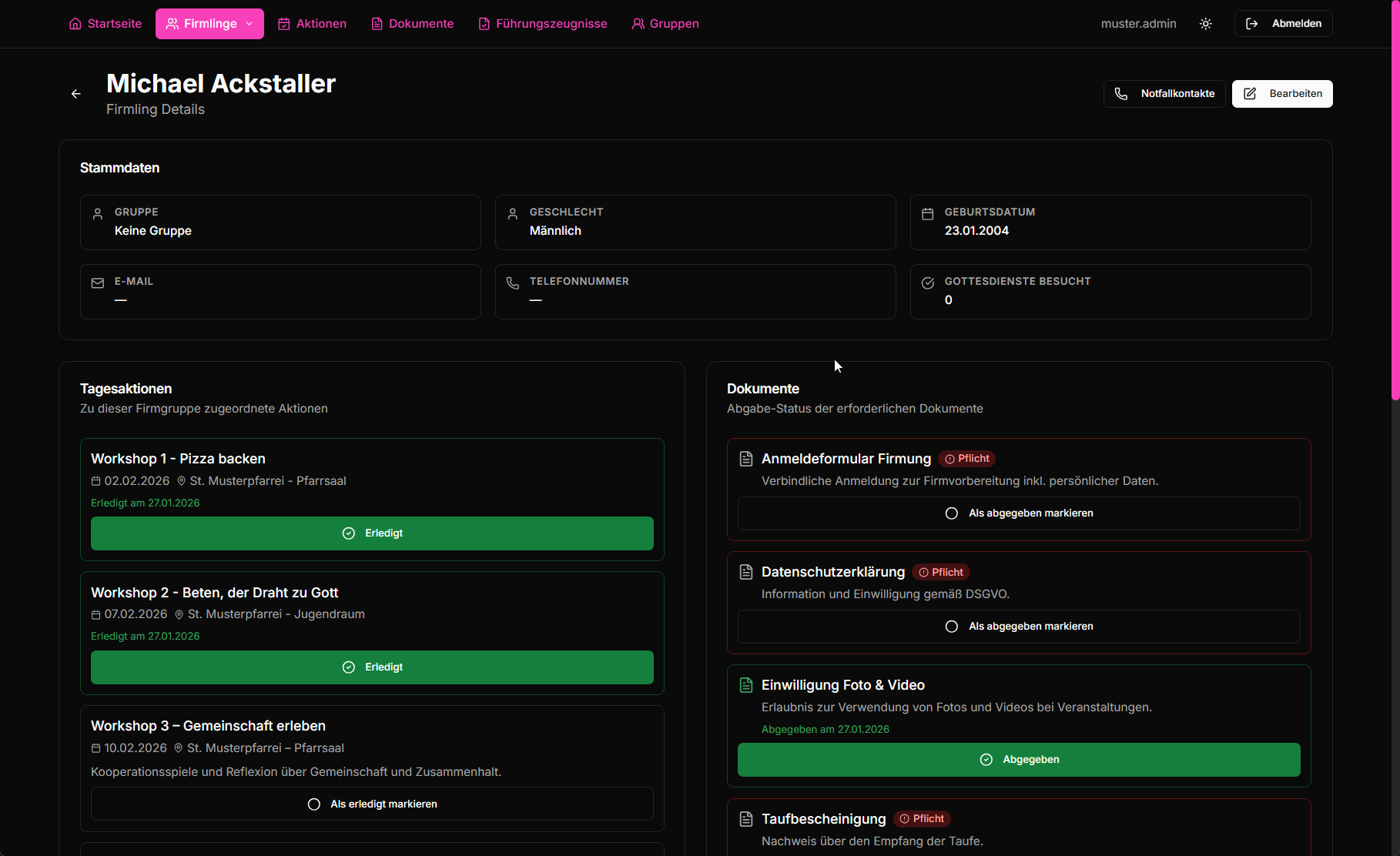
Task: Expand the Firmlinge dropdown chevron
Action: point(250,24)
